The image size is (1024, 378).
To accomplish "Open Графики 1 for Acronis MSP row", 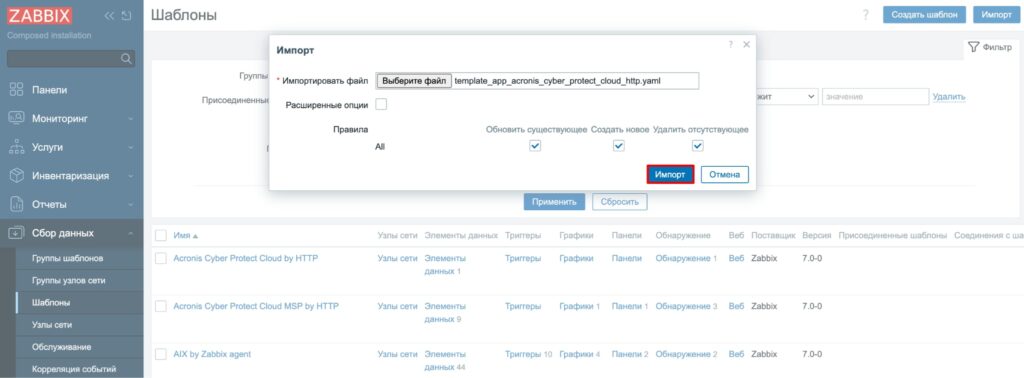I will pos(579,306).
